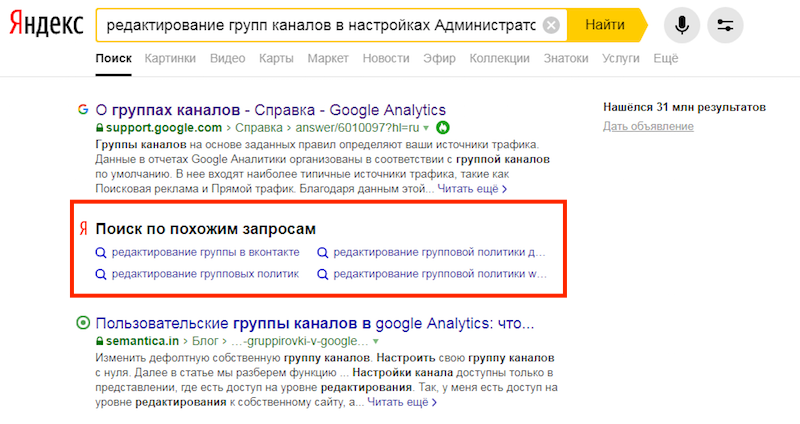The height and width of the screenshot is (424, 800).
Task: Expand the Ещё menu
Action: point(666,59)
